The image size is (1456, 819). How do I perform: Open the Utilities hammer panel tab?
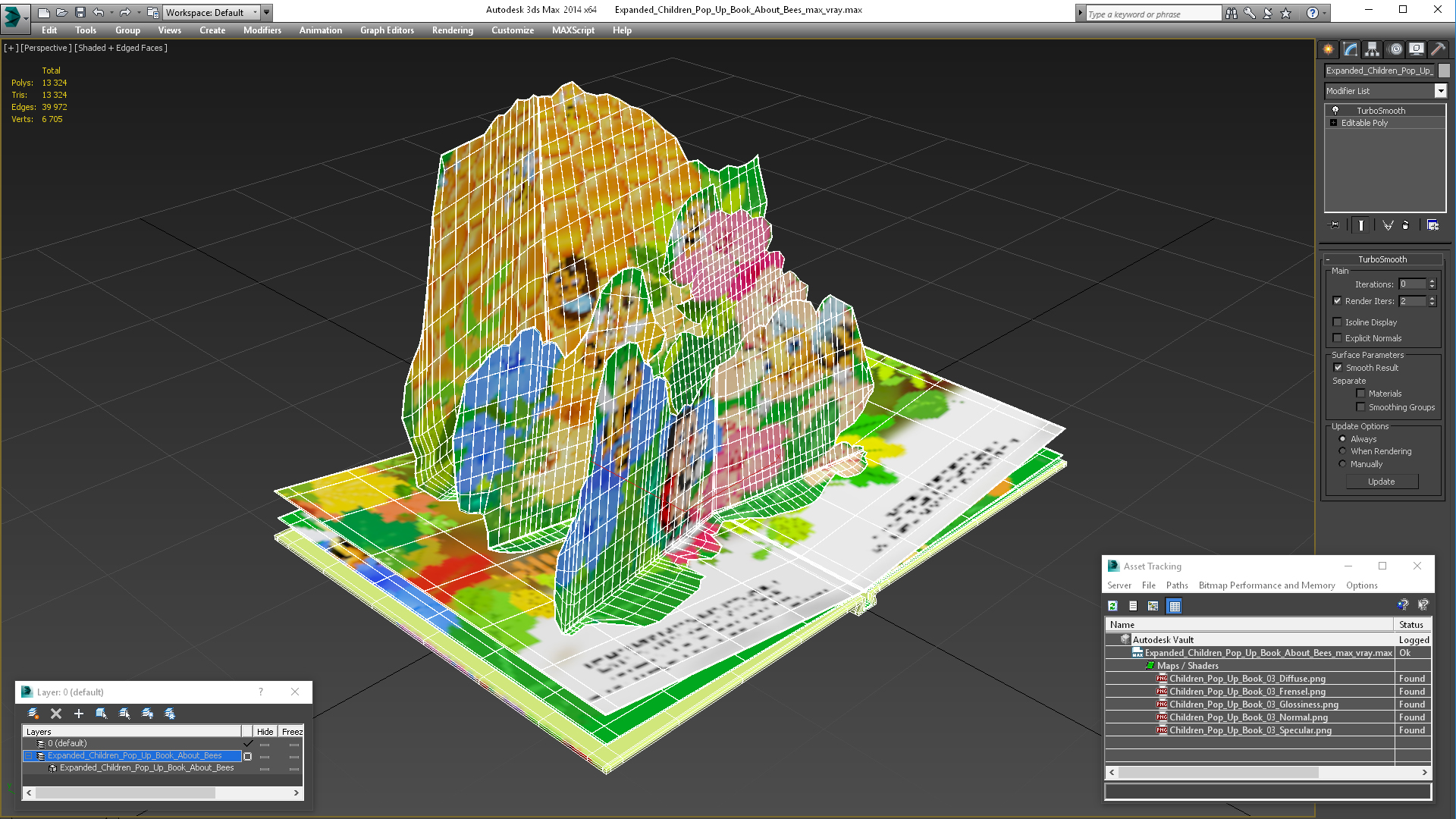click(x=1438, y=49)
